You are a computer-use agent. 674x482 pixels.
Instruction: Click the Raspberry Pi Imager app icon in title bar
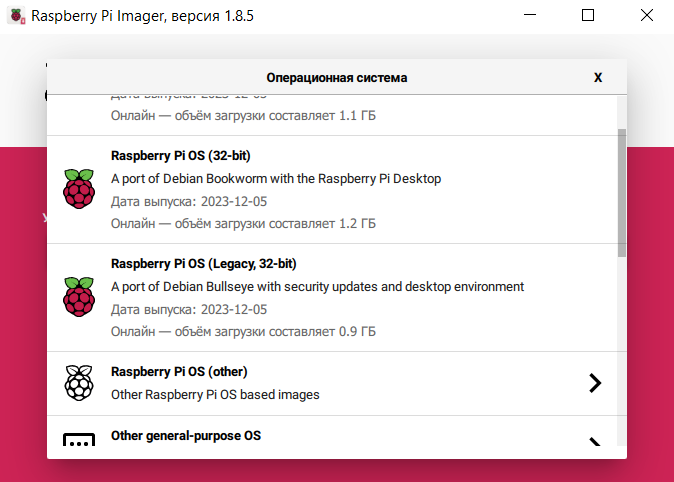click(16, 16)
